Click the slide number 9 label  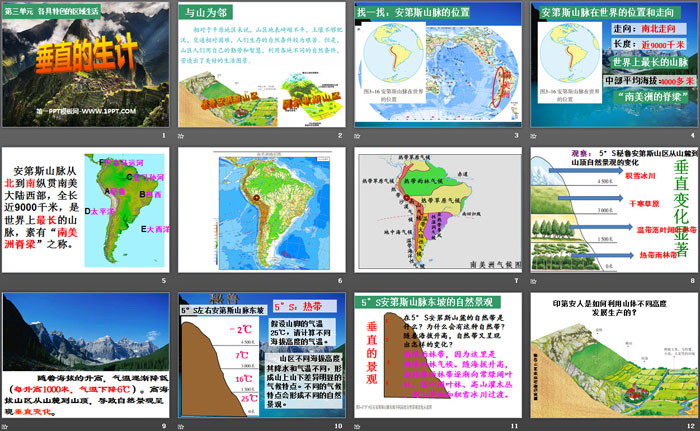tap(163, 426)
